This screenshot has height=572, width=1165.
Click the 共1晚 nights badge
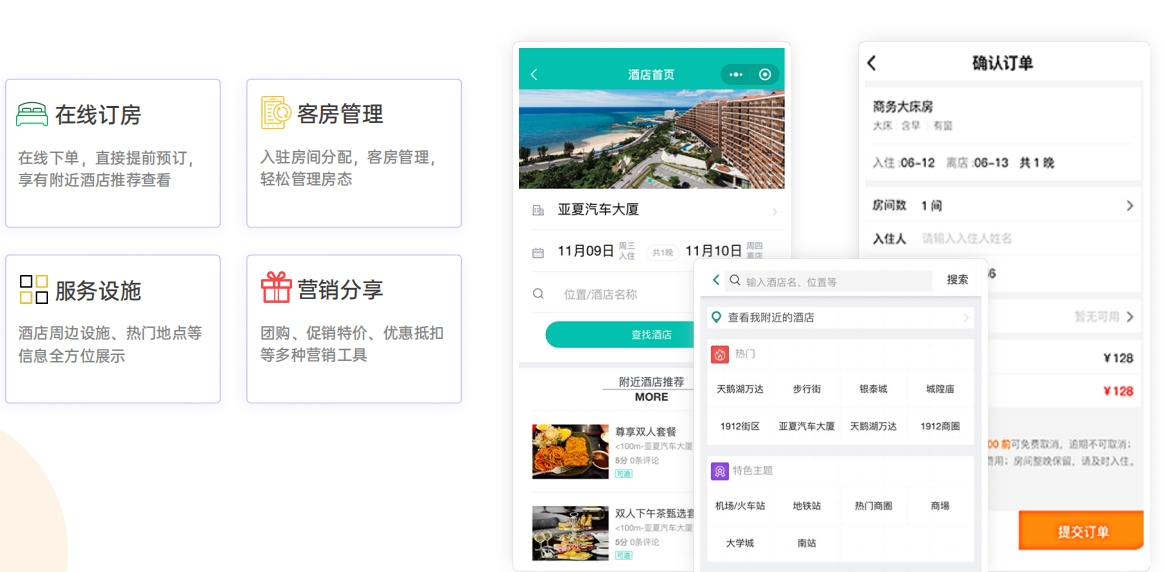click(x=663, y=253)
